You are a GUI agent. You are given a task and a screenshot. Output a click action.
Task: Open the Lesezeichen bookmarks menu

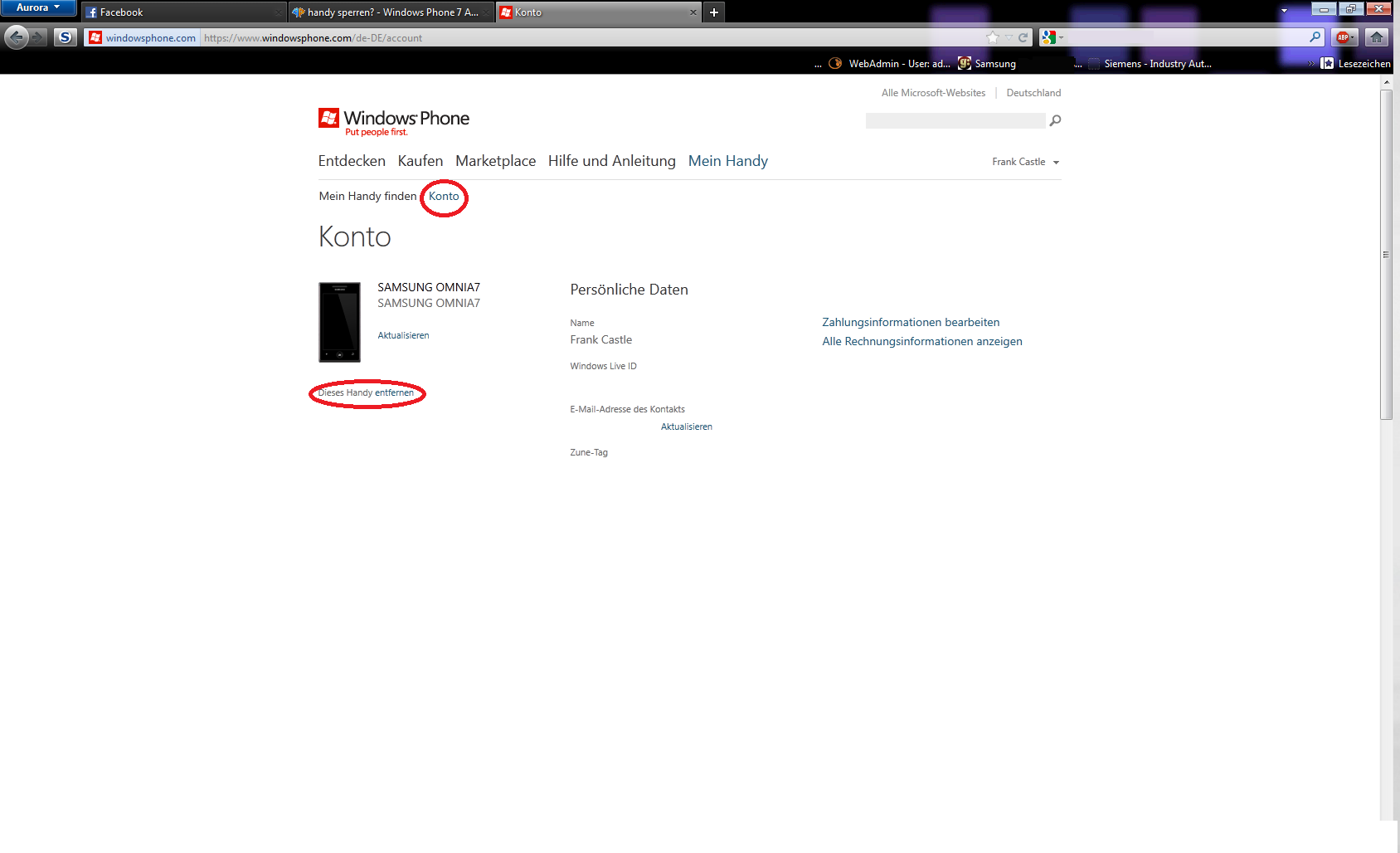(x=1356, y=63)
